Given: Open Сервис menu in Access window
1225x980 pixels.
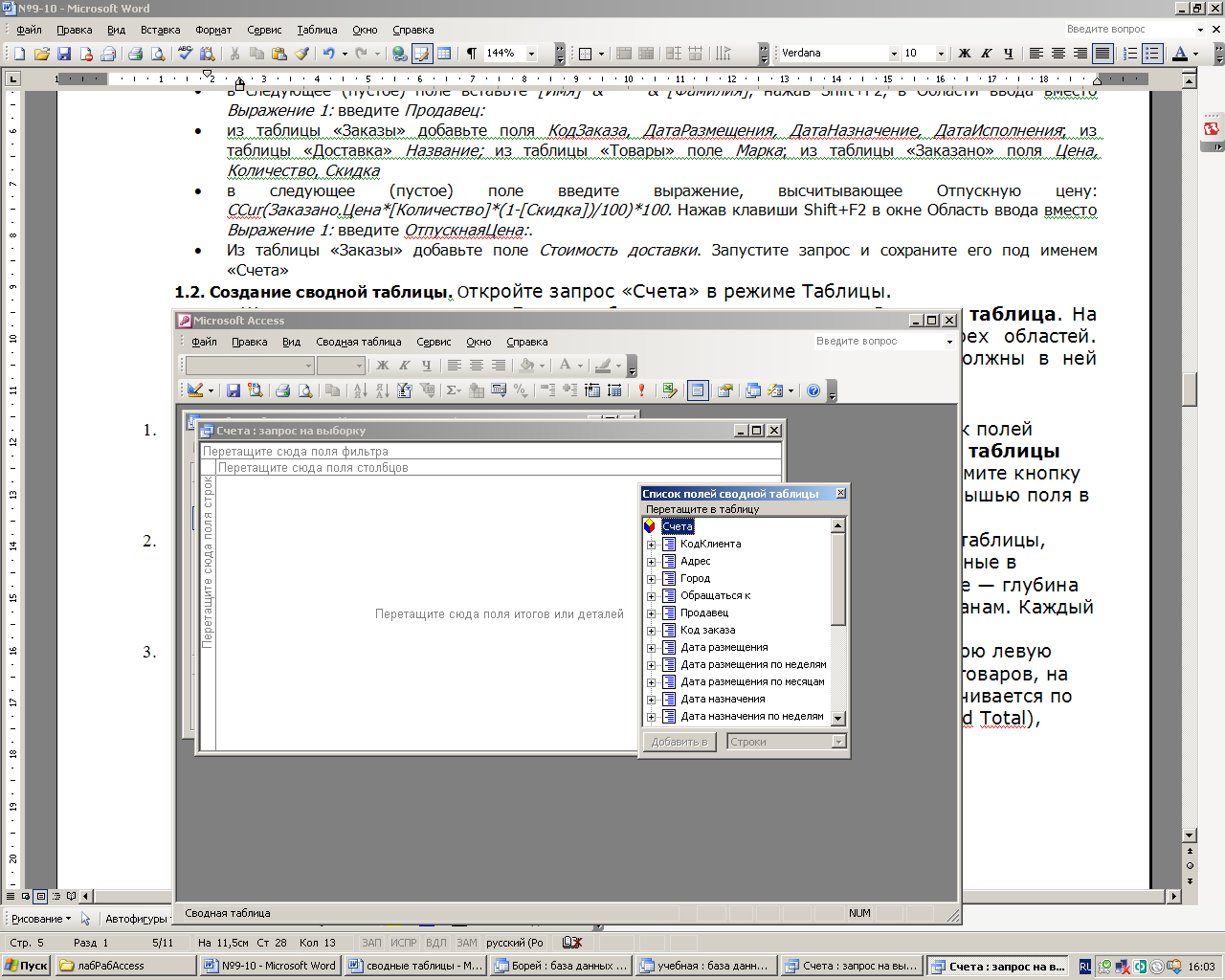Looking at the screenshot, I should 434,342.
